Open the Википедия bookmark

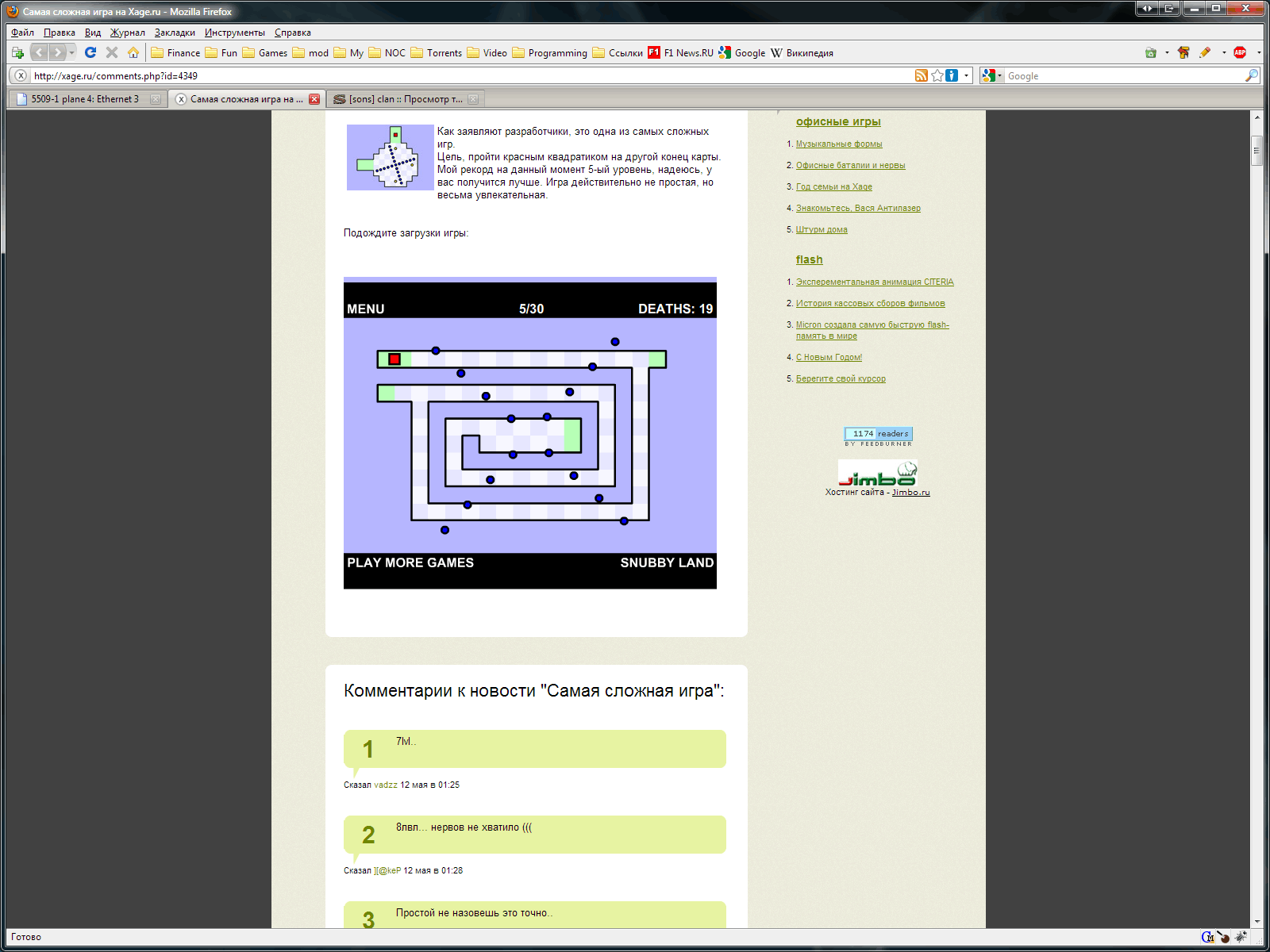(x=802, y=53)
